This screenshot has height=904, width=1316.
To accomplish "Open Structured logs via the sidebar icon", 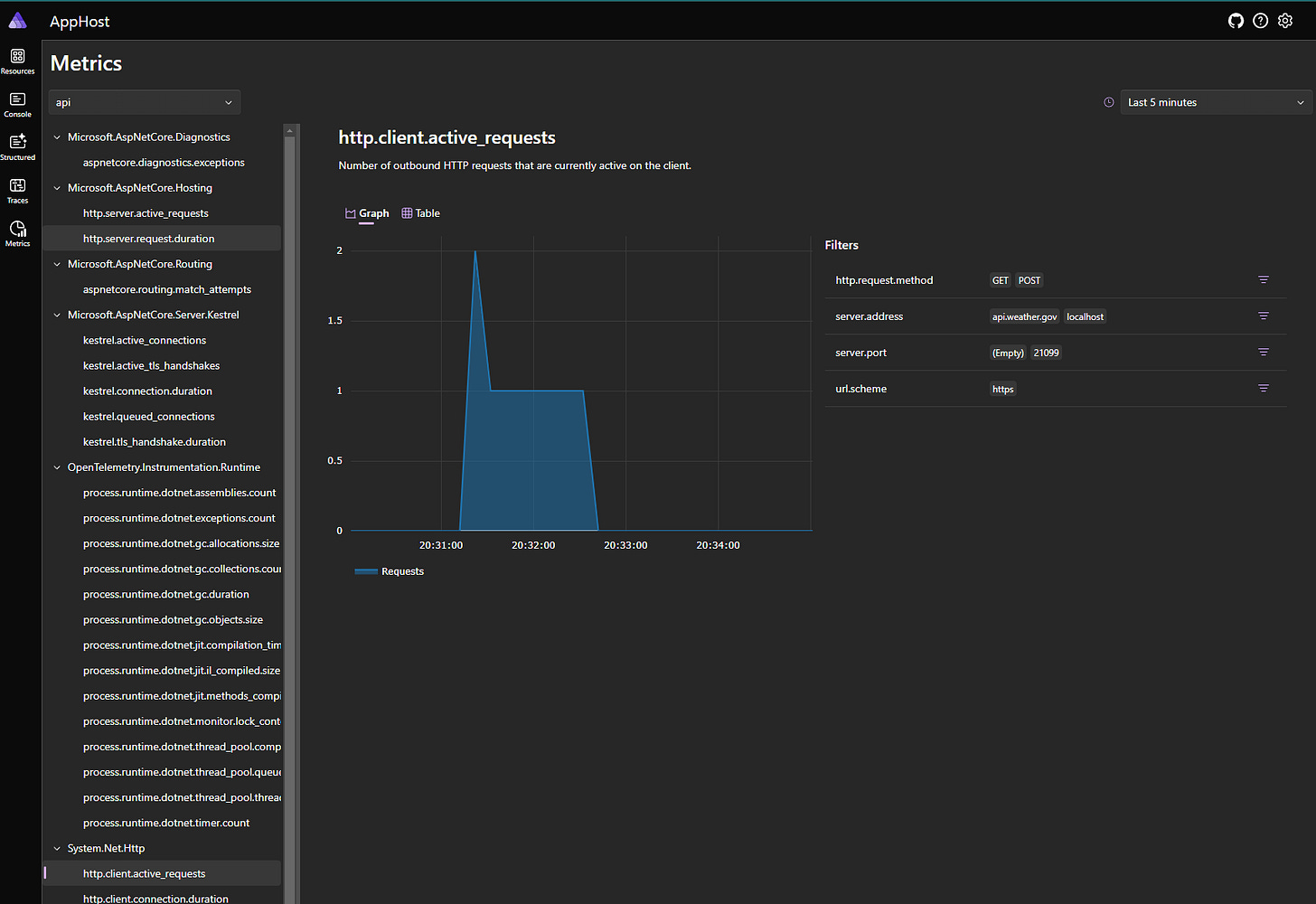I will click(17, 146).
